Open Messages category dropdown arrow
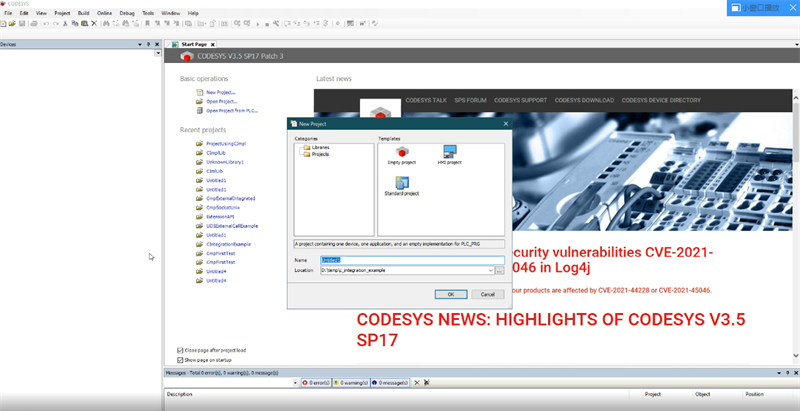The height and width of the screenshot is (411, 800). click(295, 382)
